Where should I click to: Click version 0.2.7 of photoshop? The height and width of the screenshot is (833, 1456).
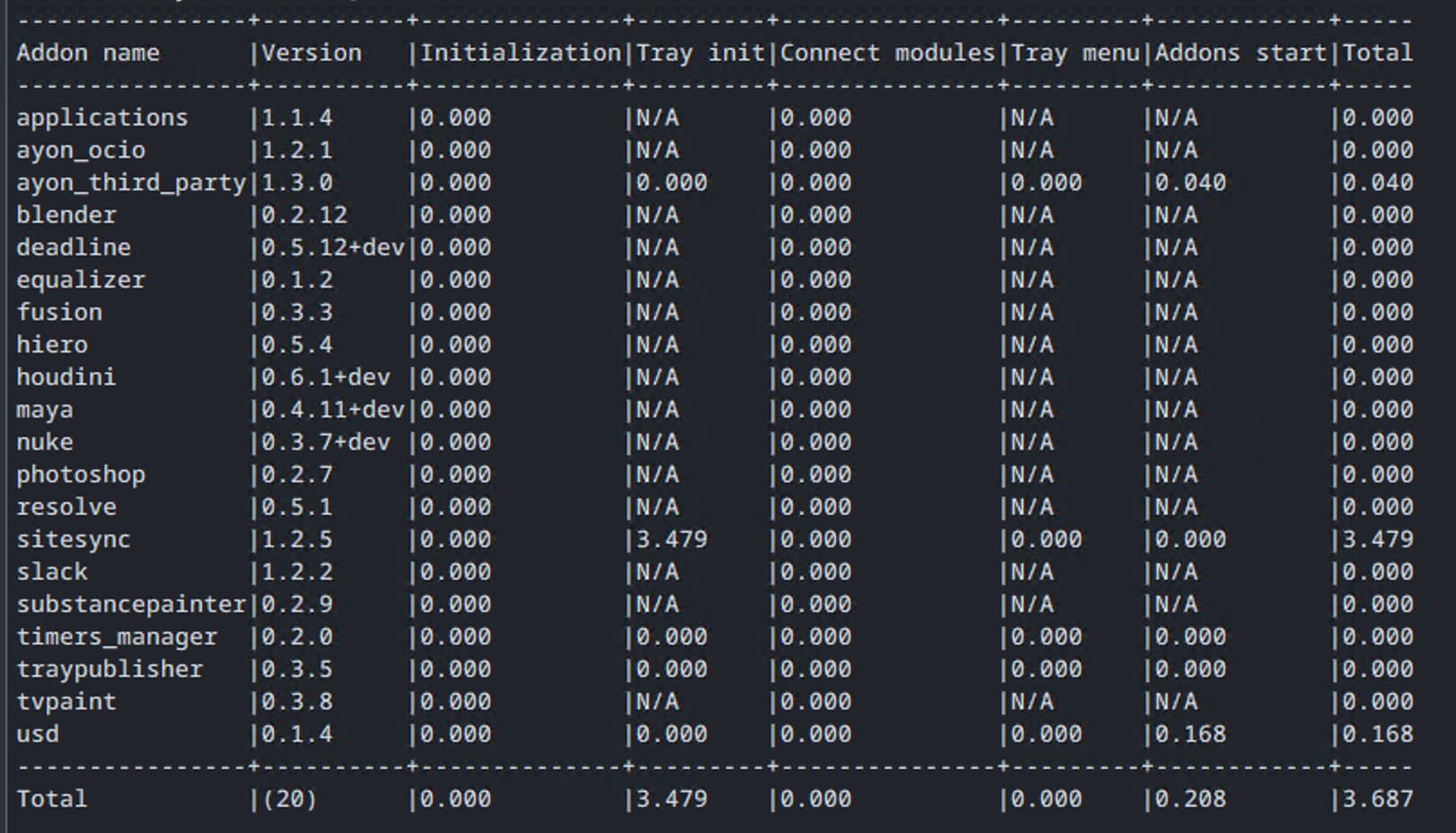(x=297, y=475)
